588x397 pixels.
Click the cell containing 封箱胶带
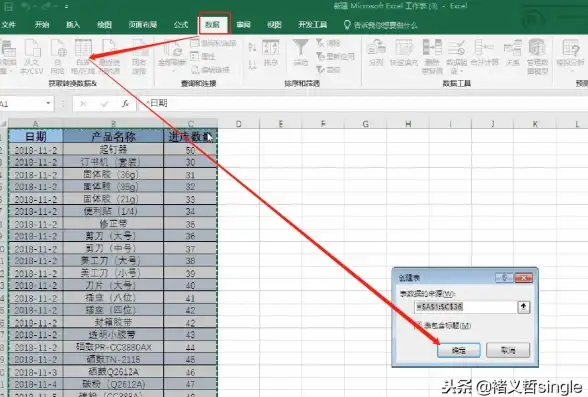(x=113, y=322)
